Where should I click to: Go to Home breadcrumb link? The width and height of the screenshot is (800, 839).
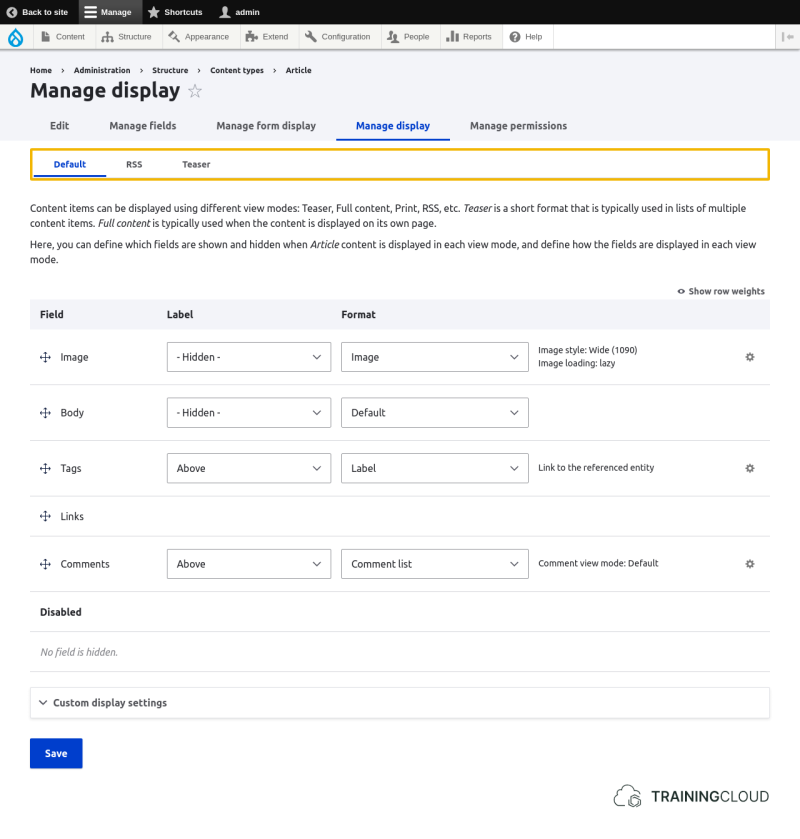(41, 71)
